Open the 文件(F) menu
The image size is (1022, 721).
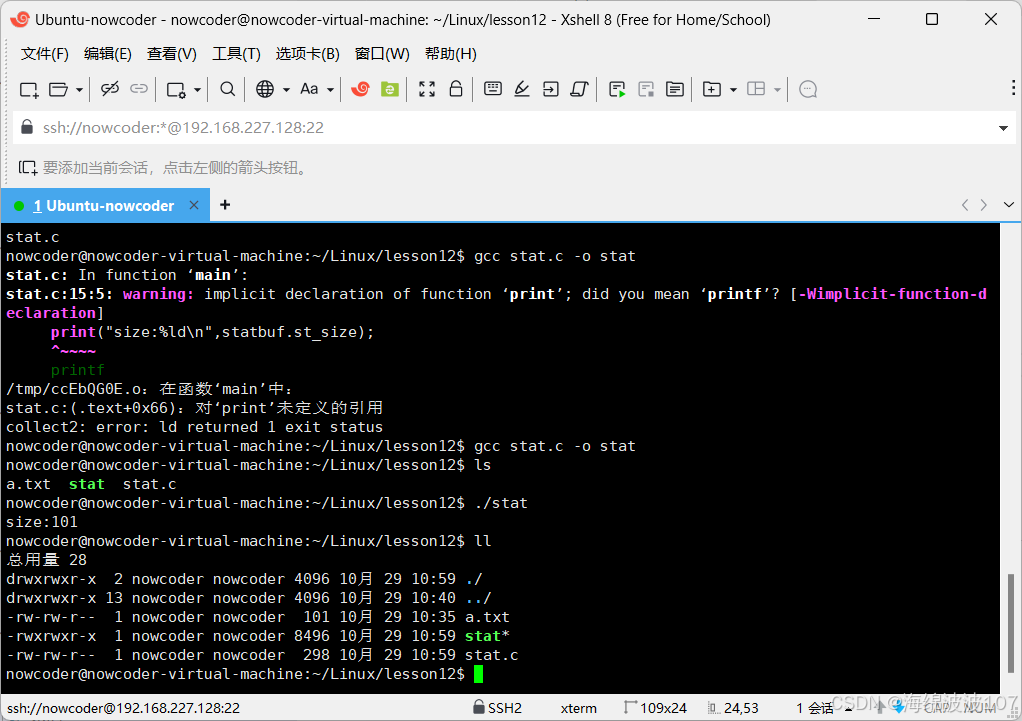click(44, 53)
